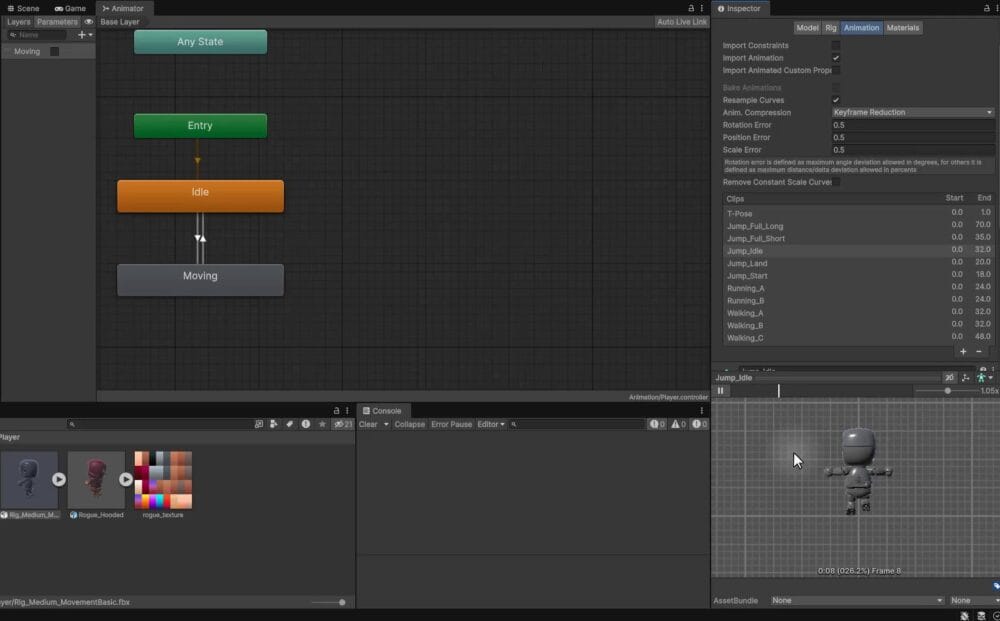
Task: Open the preview avatar dropdown
Action: (x=985, y=378)
